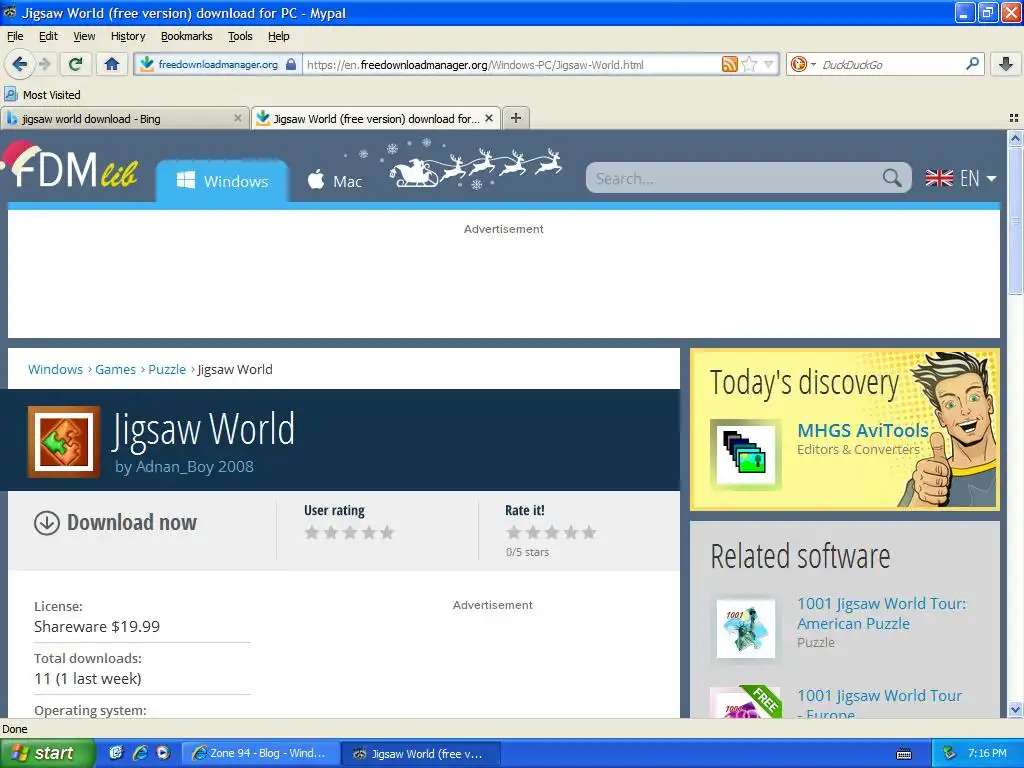Open the EN language dropdown
1024x768 pixels.
961,178
